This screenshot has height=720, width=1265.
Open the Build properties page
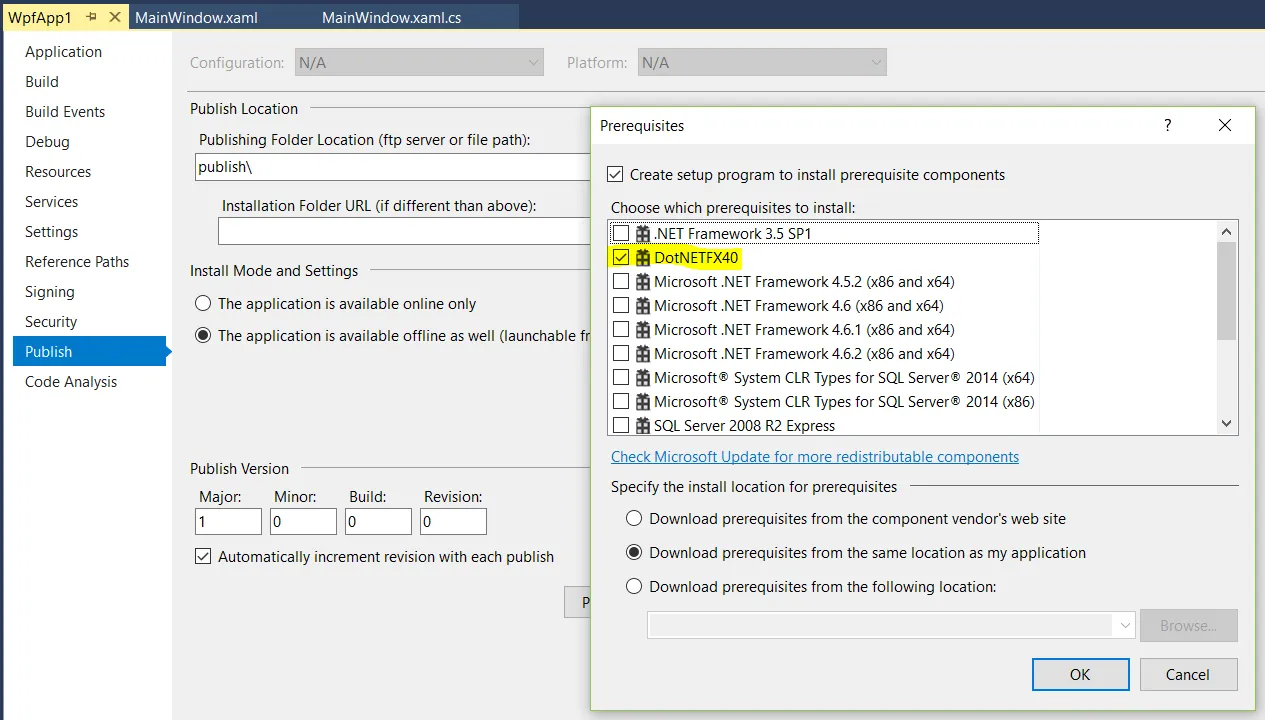(42, 82)
